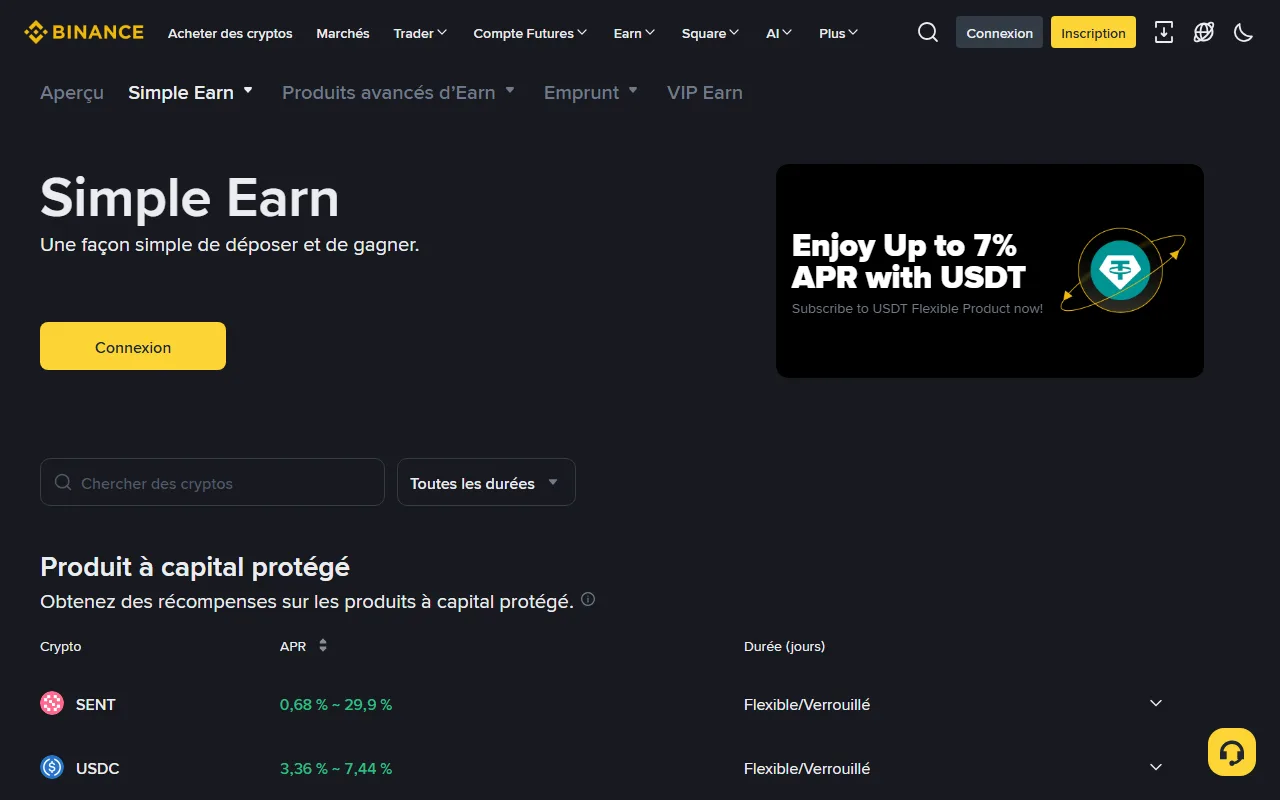Click the SENT crypto name
The height and width of the screenshot is (800, 1280).
click(x=96, y=704)
